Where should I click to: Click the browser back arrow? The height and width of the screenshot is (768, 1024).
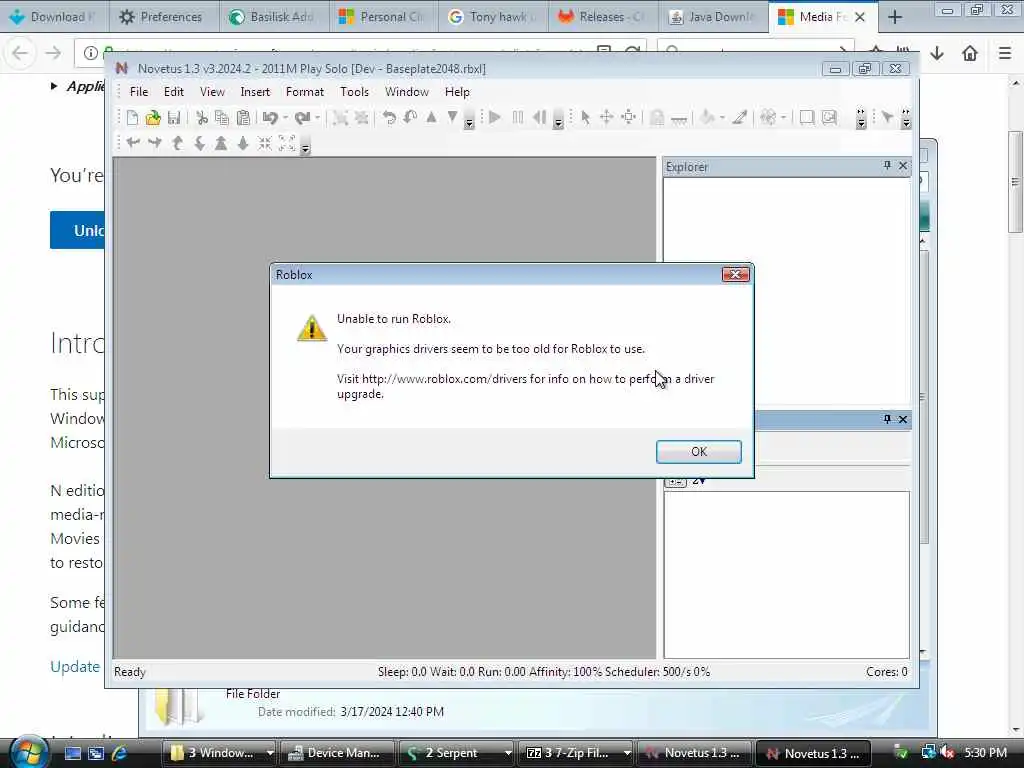pos(20,54)
